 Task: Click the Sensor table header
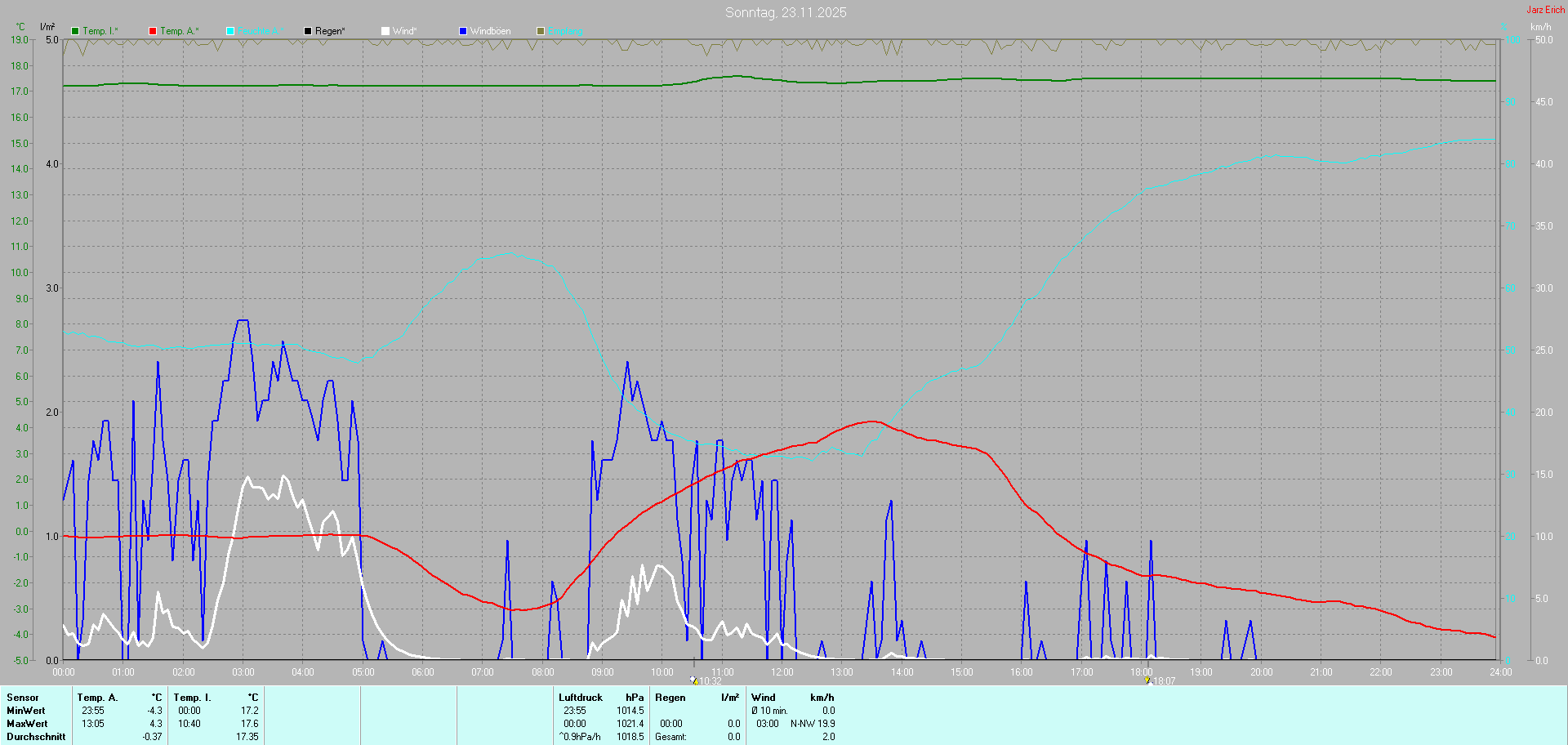coord(23,698)
